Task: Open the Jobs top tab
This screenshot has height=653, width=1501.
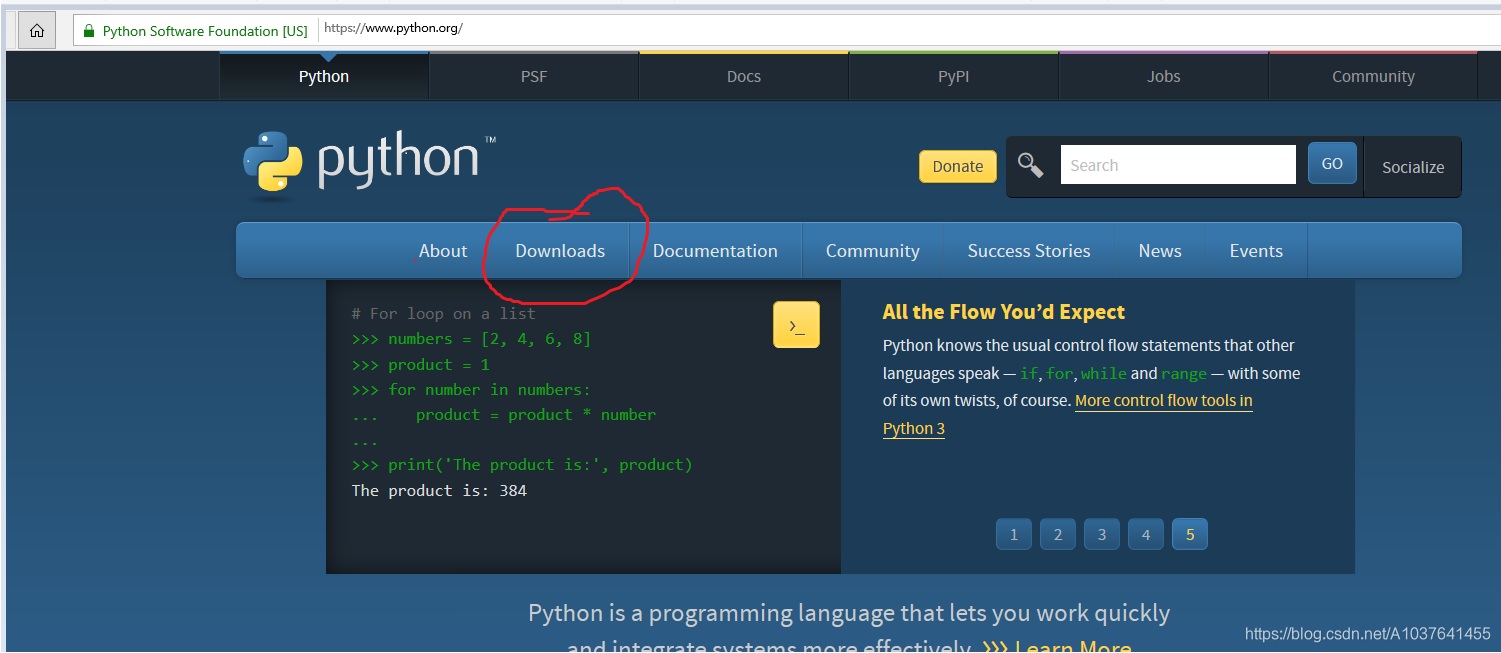Action: (1164, 76)
